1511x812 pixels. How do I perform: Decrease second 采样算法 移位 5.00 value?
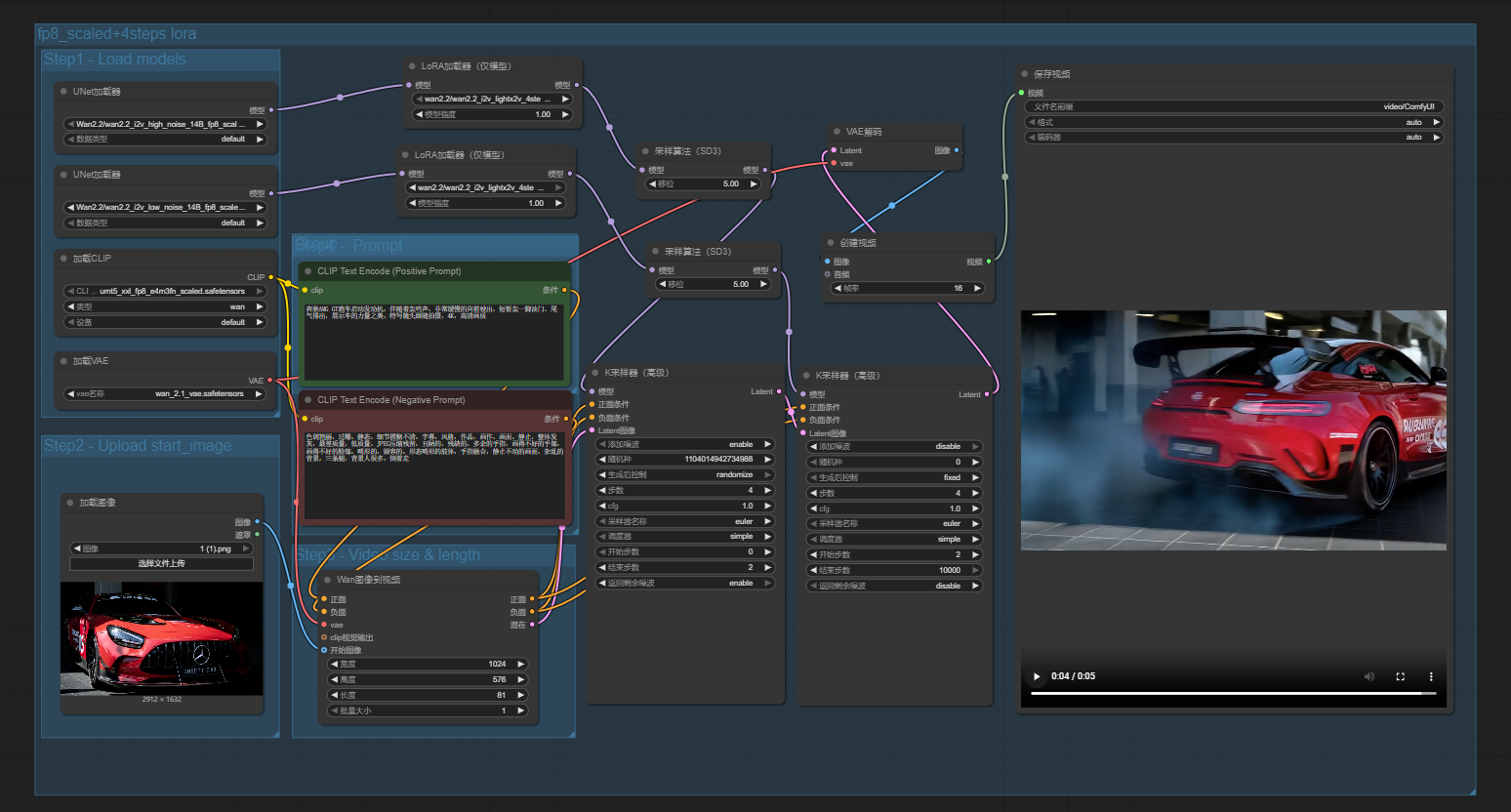point(662,285)
